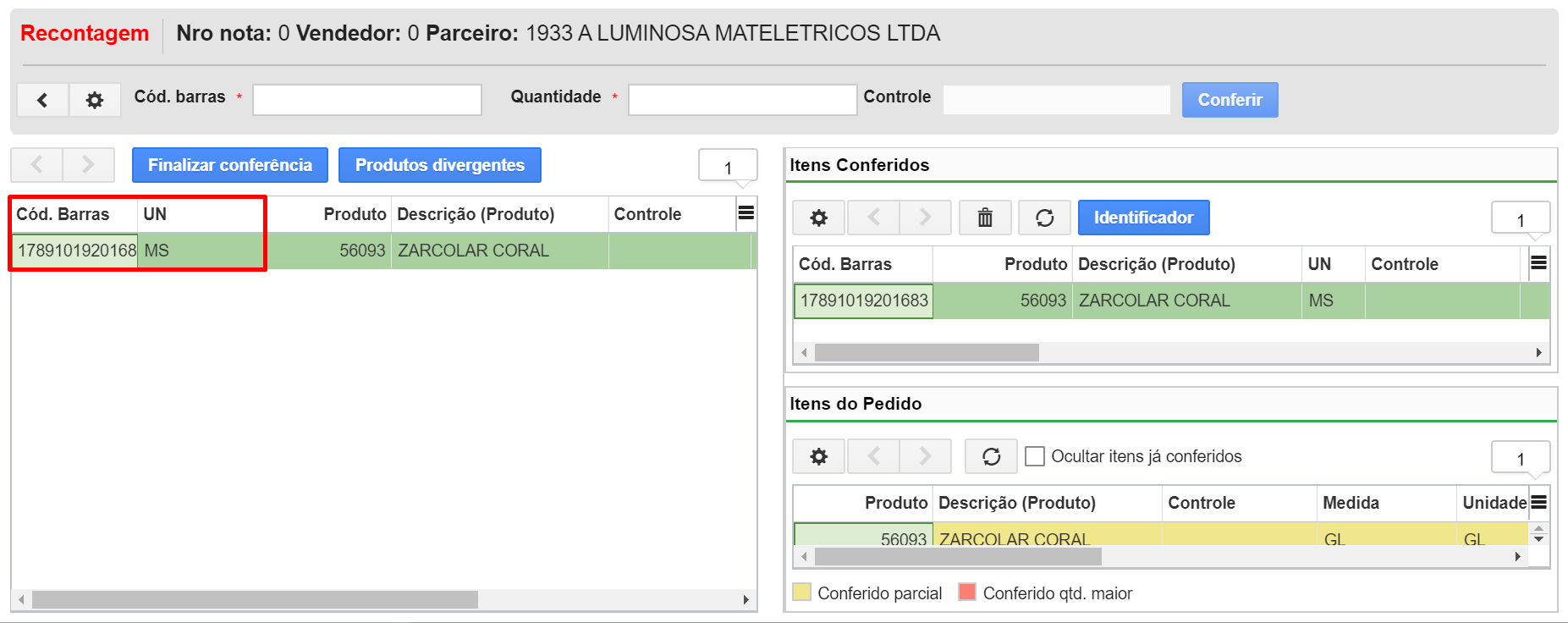Image resolution: width=1568 pixels, height=623 pixels.
Task: Click page number box in Itens do Pedido
Action: point(1520,458)
